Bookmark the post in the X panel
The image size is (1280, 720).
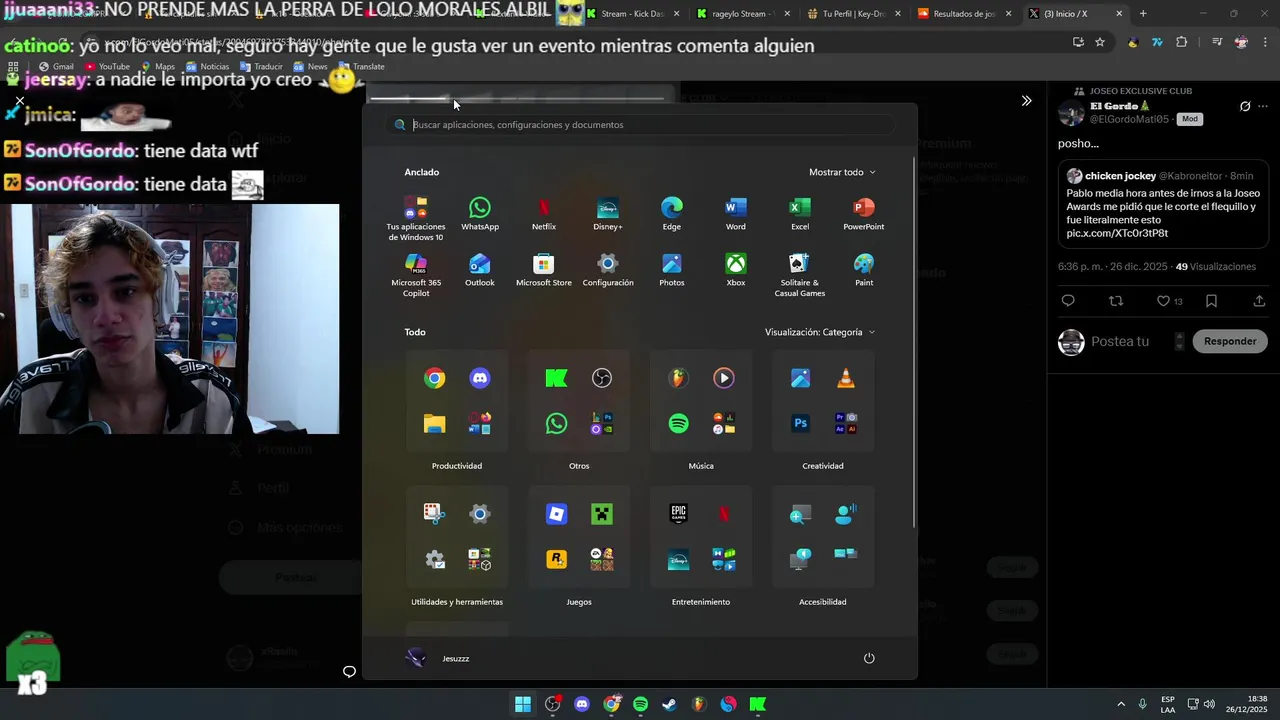pos(1211,301)
